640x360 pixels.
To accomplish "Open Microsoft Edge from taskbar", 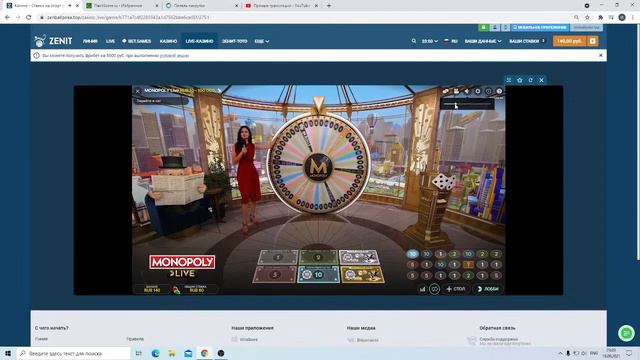I will point(156,353).
